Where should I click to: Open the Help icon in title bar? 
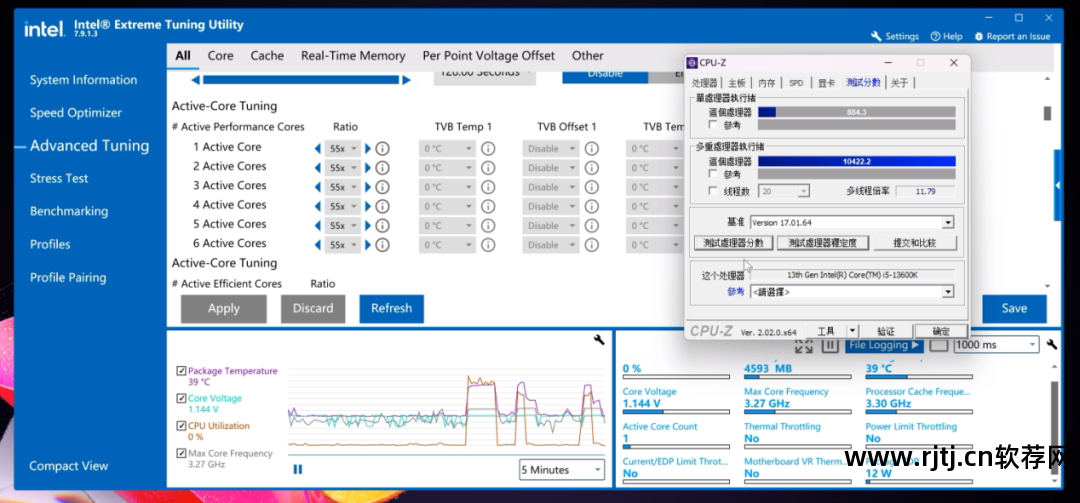946,36
